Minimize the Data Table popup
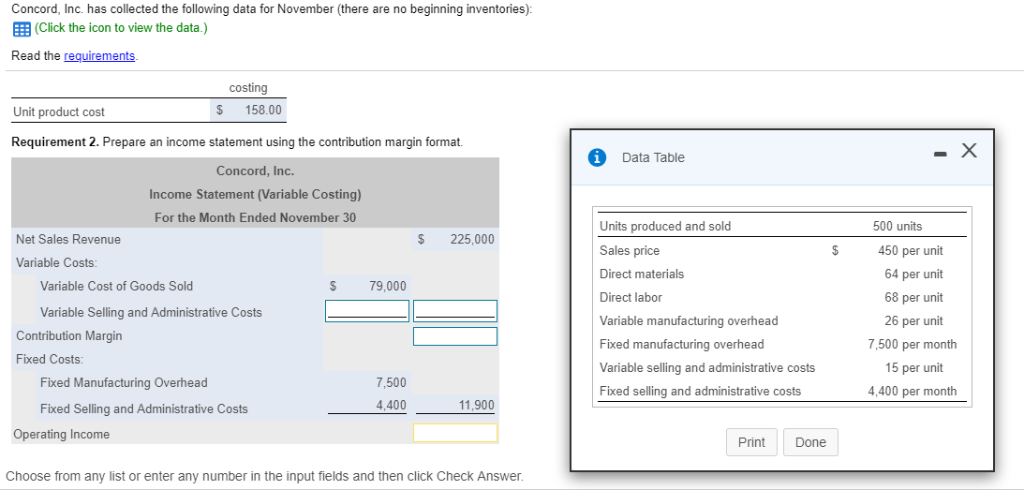Image resolution: width=1024 pixels, height=490 pixels. (x=940, y=155)
